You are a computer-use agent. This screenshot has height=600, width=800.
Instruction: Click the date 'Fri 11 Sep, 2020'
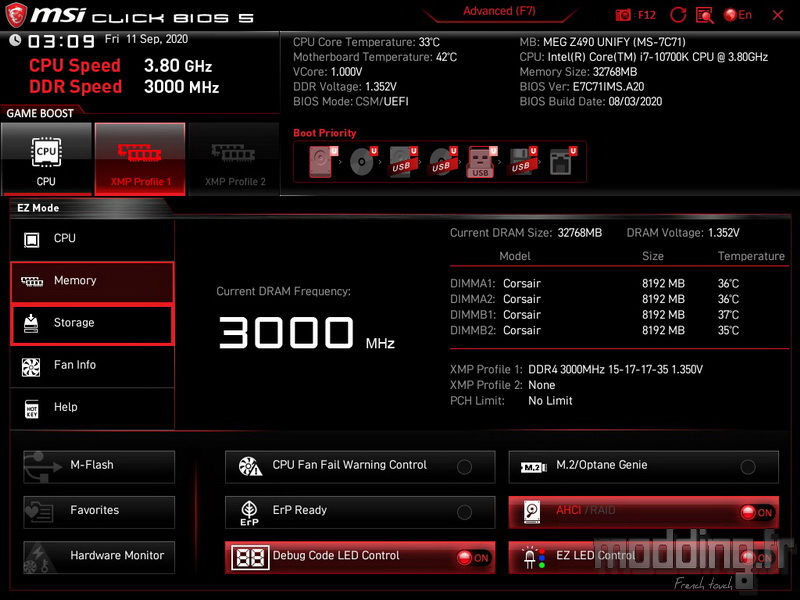146,39
